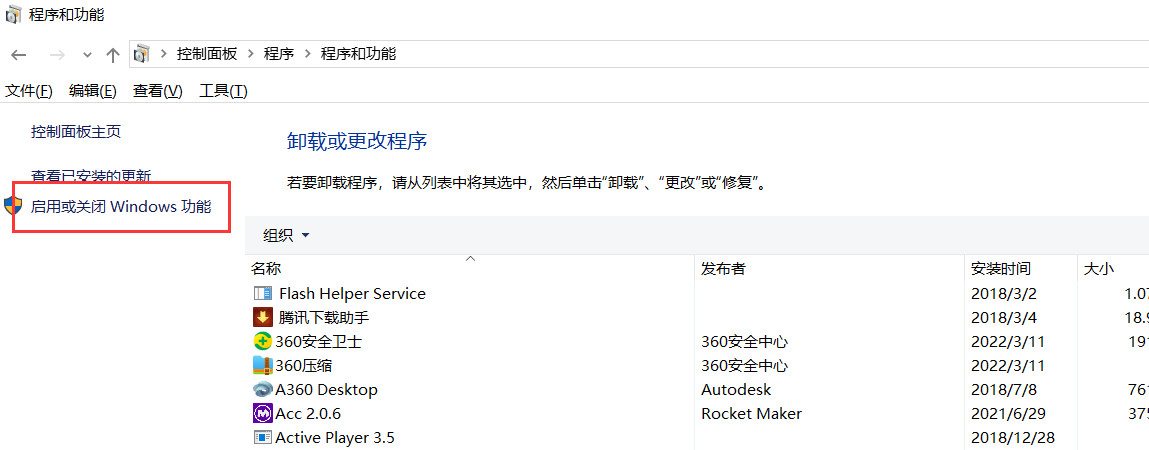Click 360安全中心 publisher of 360安全卫士
Image resolution: width=1149 pixels, height=450 pixels.
[x=745, y=342]
